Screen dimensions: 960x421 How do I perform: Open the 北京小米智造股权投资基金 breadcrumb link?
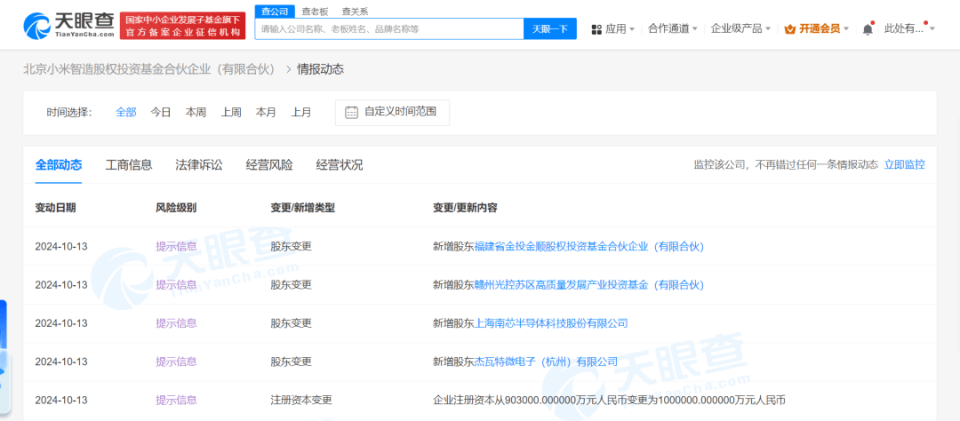click(150, 69)
